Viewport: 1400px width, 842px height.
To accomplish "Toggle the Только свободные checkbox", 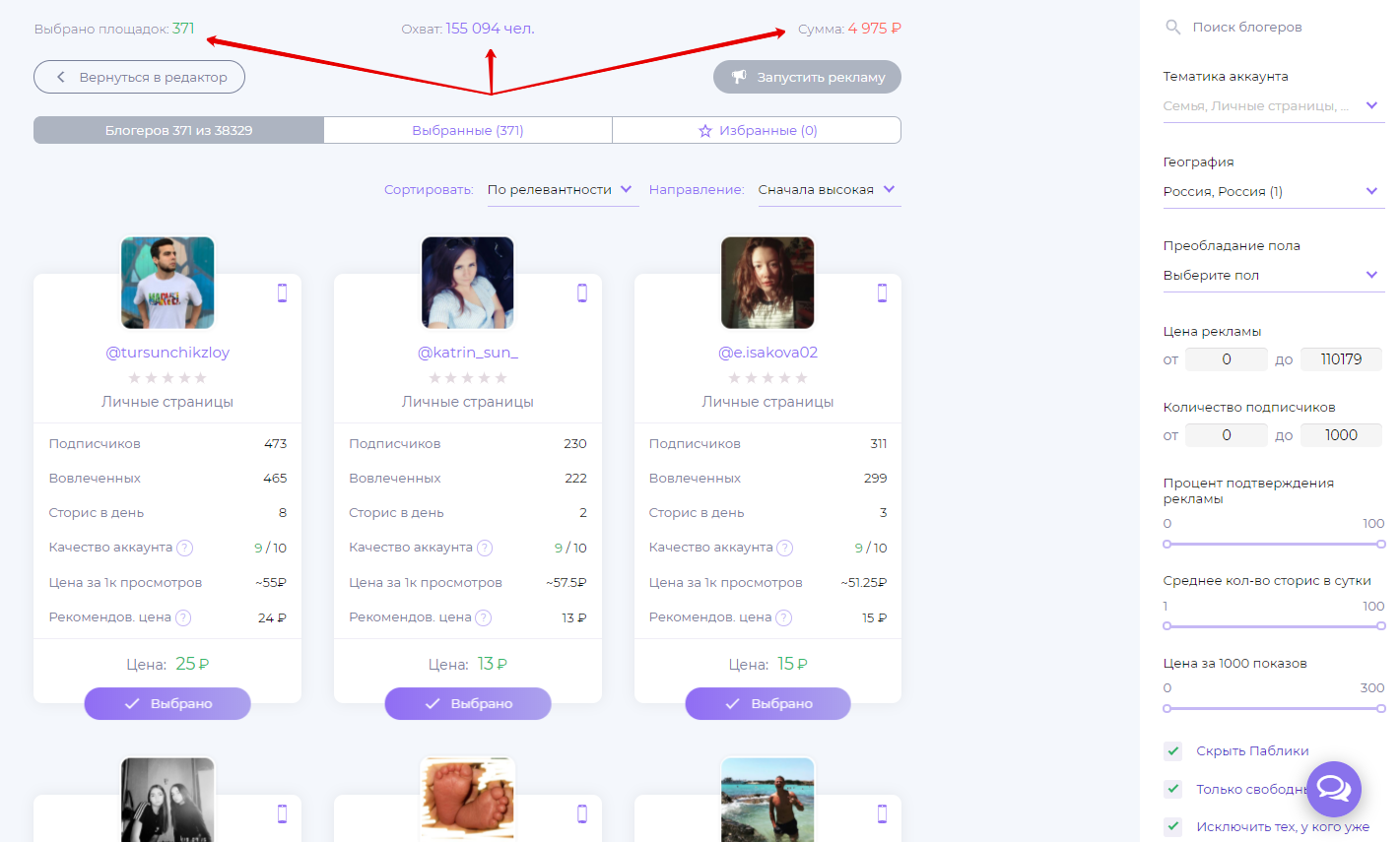I will point(1172,789).
